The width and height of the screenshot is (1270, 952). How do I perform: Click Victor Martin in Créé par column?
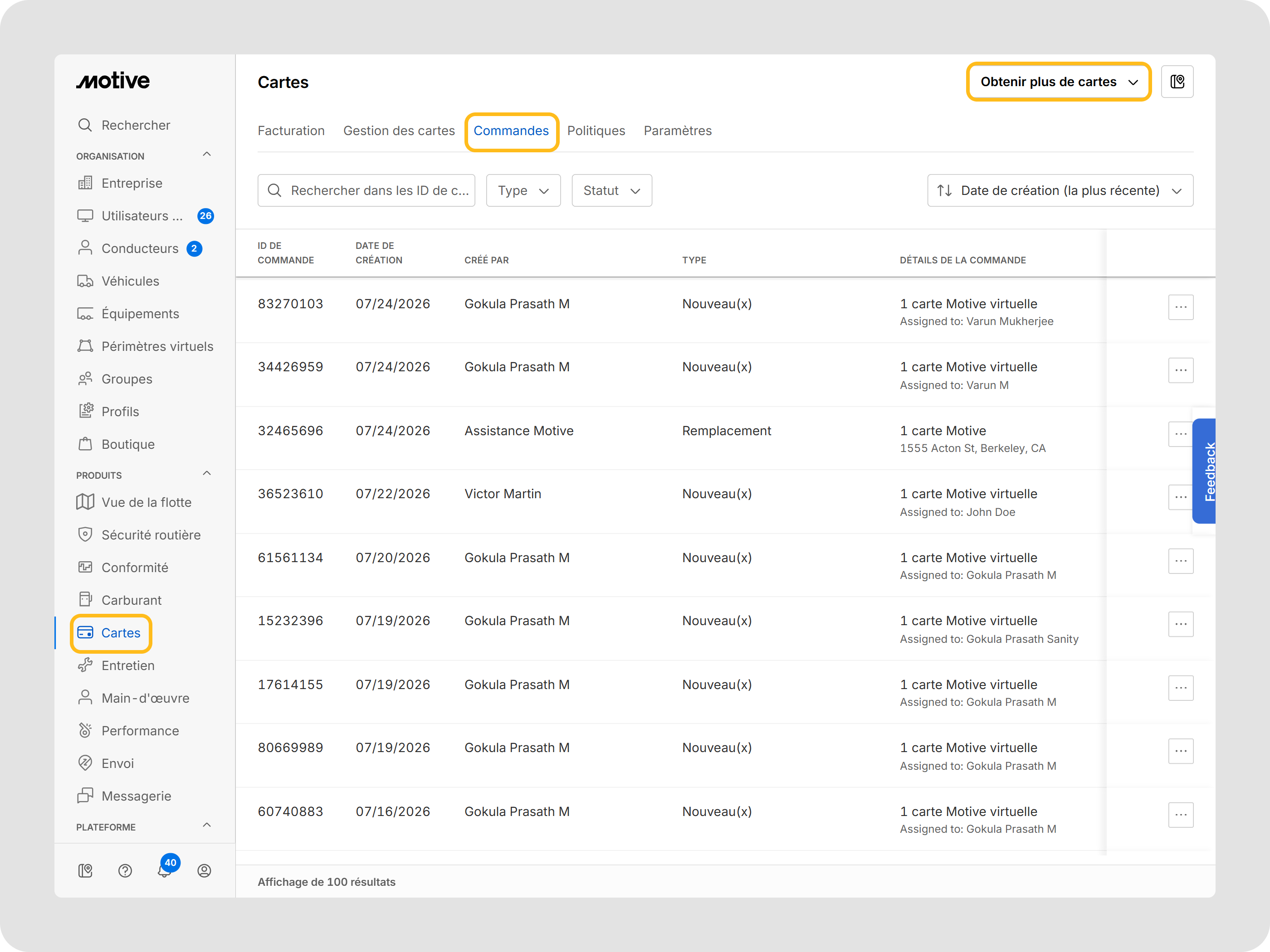click(503, 494)
